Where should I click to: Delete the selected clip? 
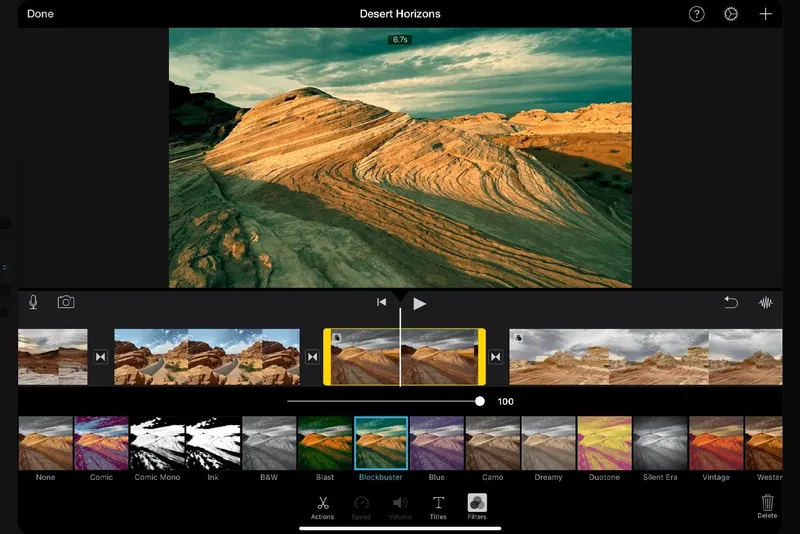click(767, 506)
